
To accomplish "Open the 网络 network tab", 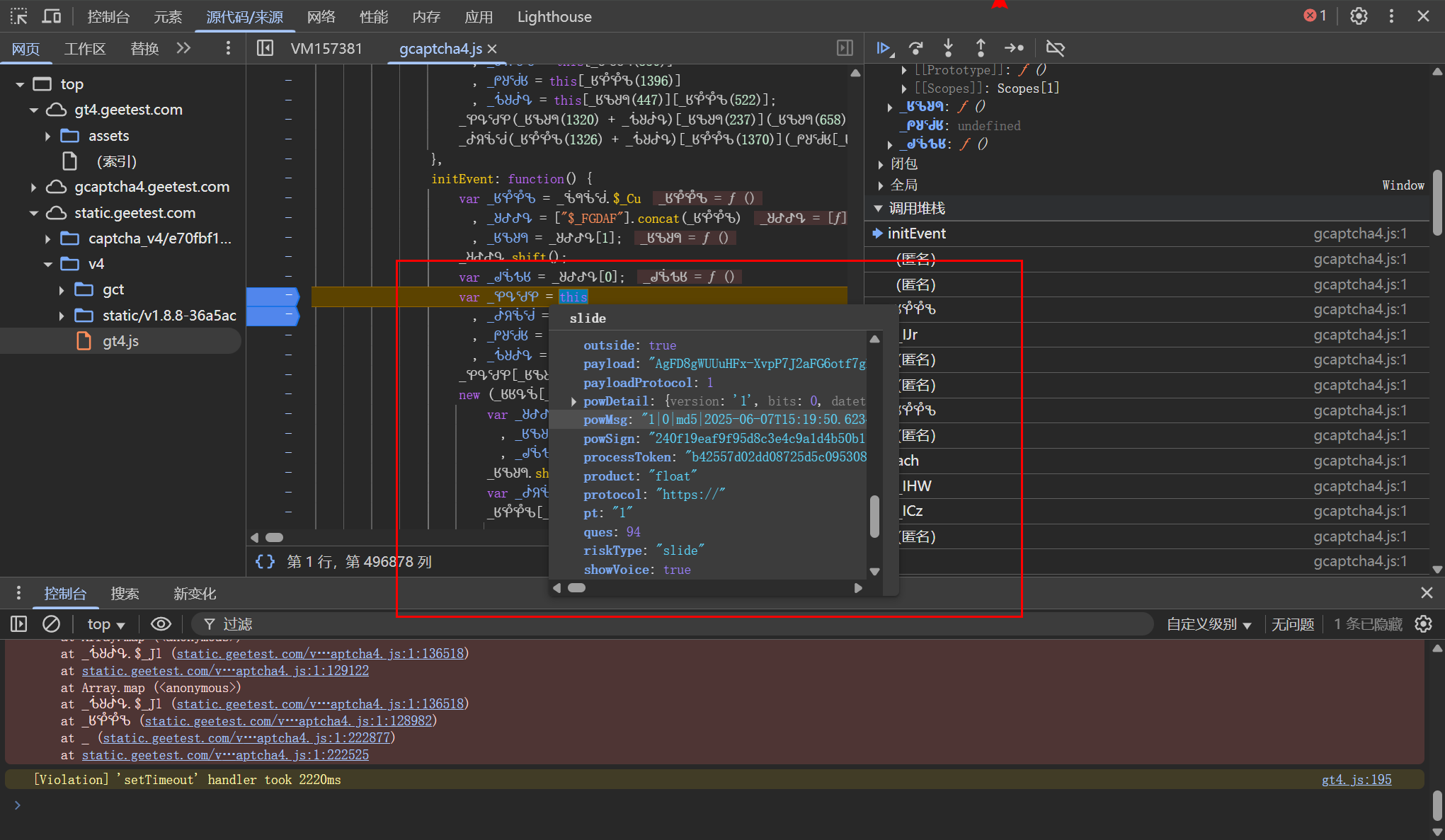I will (321, 16).
